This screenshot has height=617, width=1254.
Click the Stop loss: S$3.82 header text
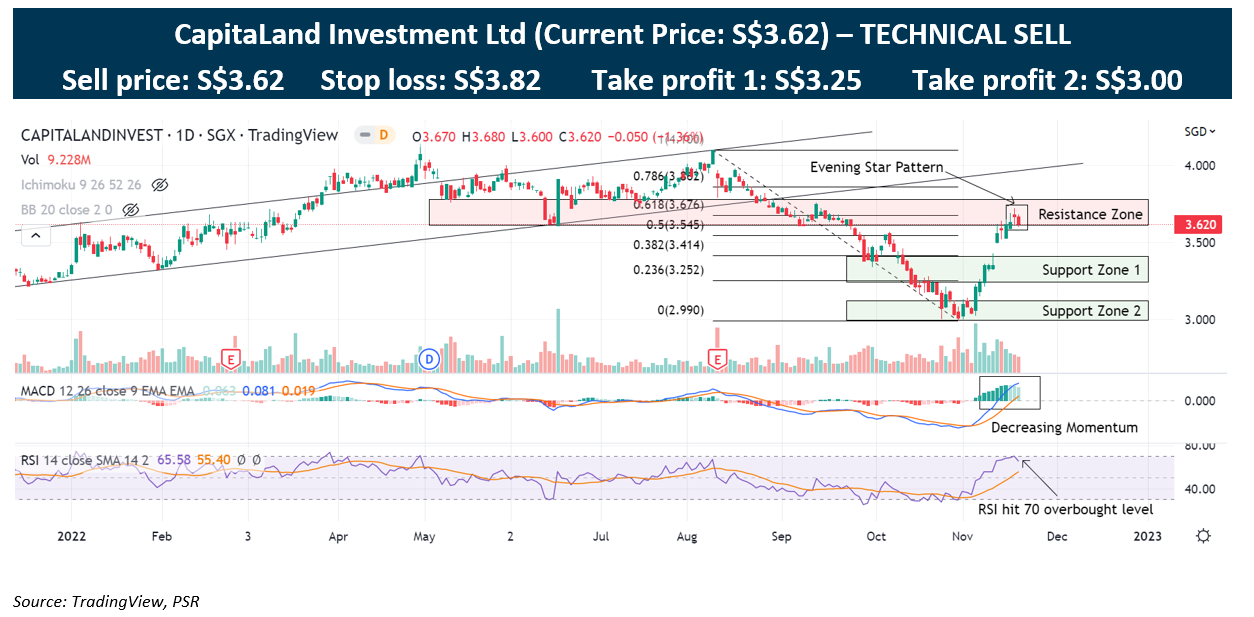click(x=431, y=80)
